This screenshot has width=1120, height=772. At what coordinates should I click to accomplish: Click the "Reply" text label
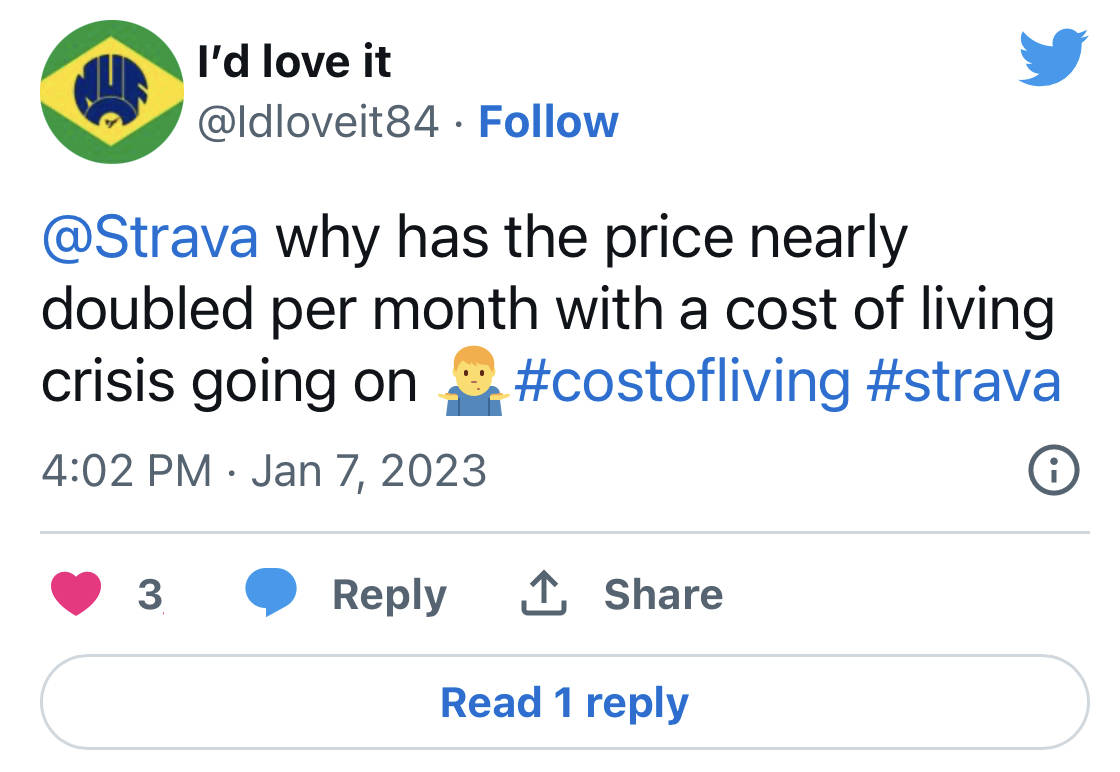389,594
